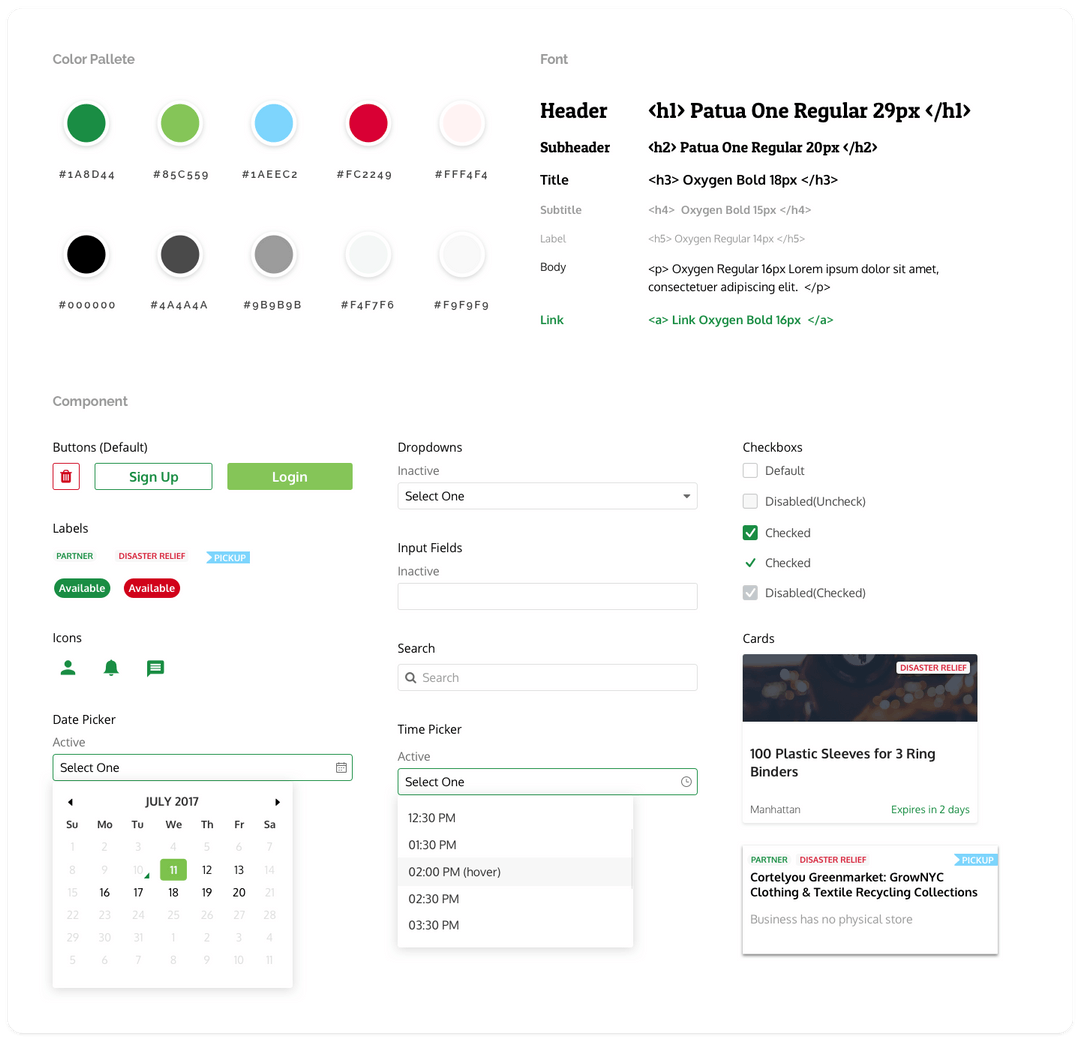Click the blue PICKUP label tag under Labels
Viewport: 1080px width, 1052px height.
point(228,557)
